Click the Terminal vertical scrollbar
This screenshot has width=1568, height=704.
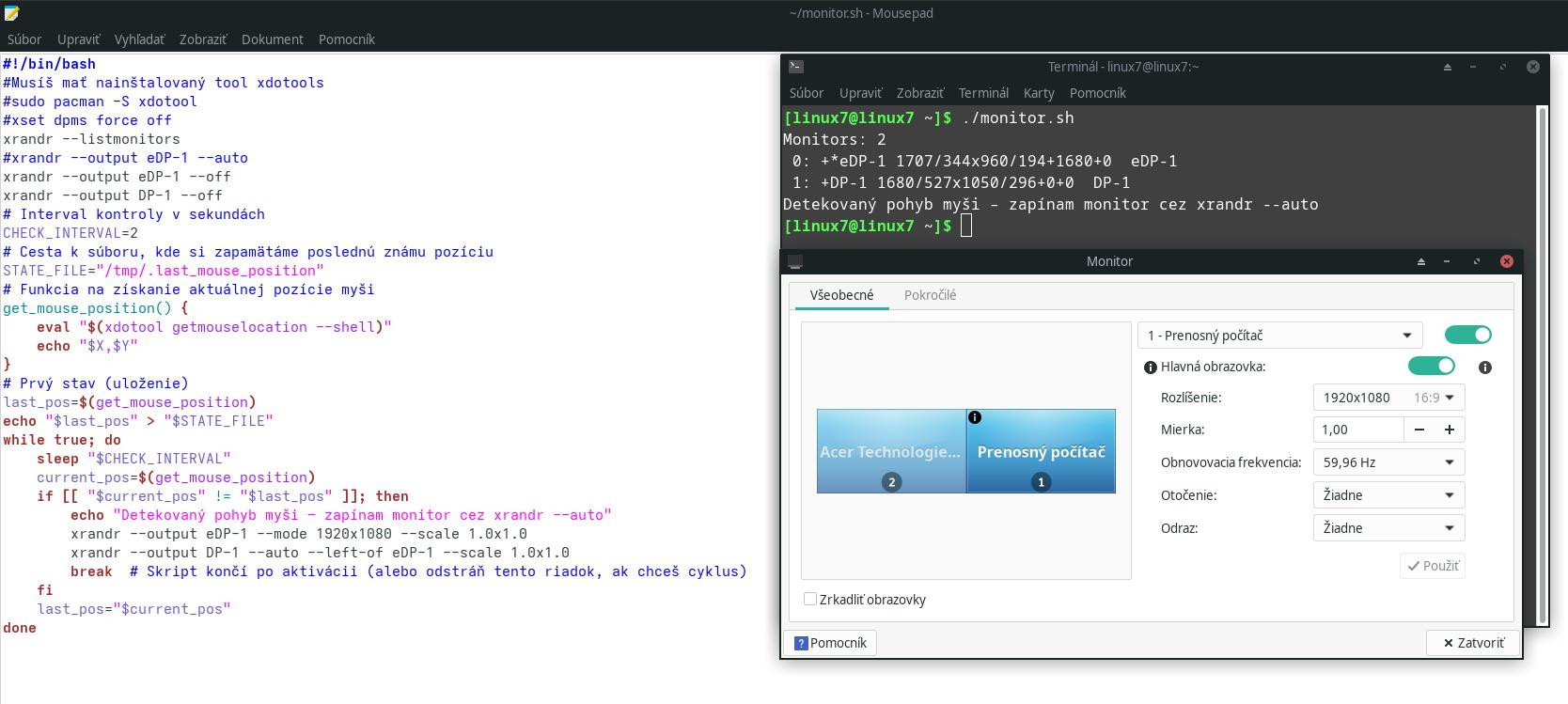click(1542, 365)
